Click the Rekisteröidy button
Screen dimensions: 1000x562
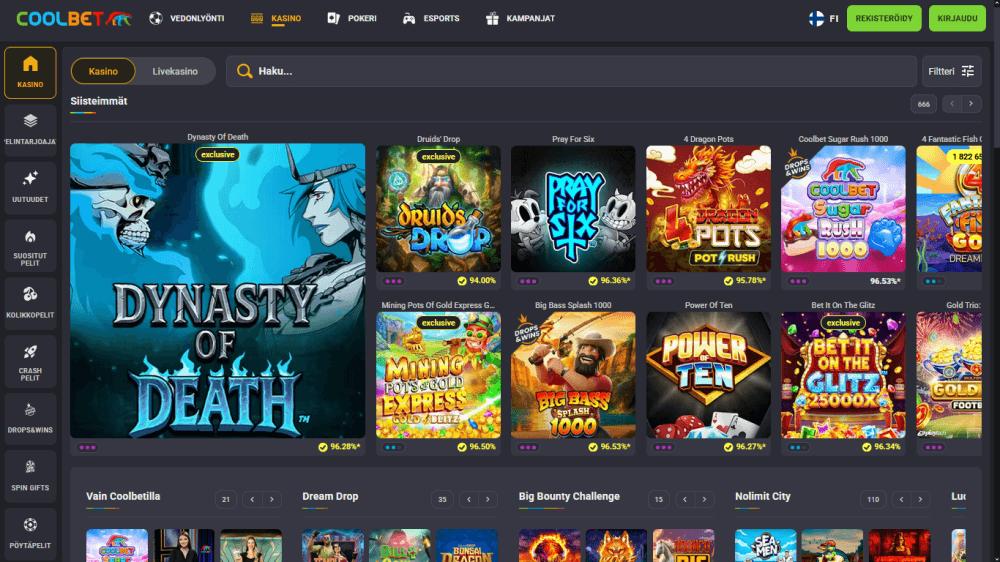click(884, 18)
